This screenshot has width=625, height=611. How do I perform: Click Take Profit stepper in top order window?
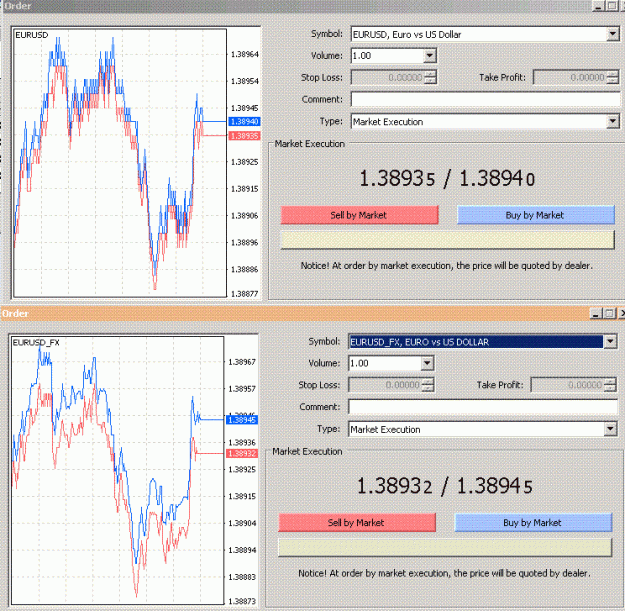tap(613, 77)
